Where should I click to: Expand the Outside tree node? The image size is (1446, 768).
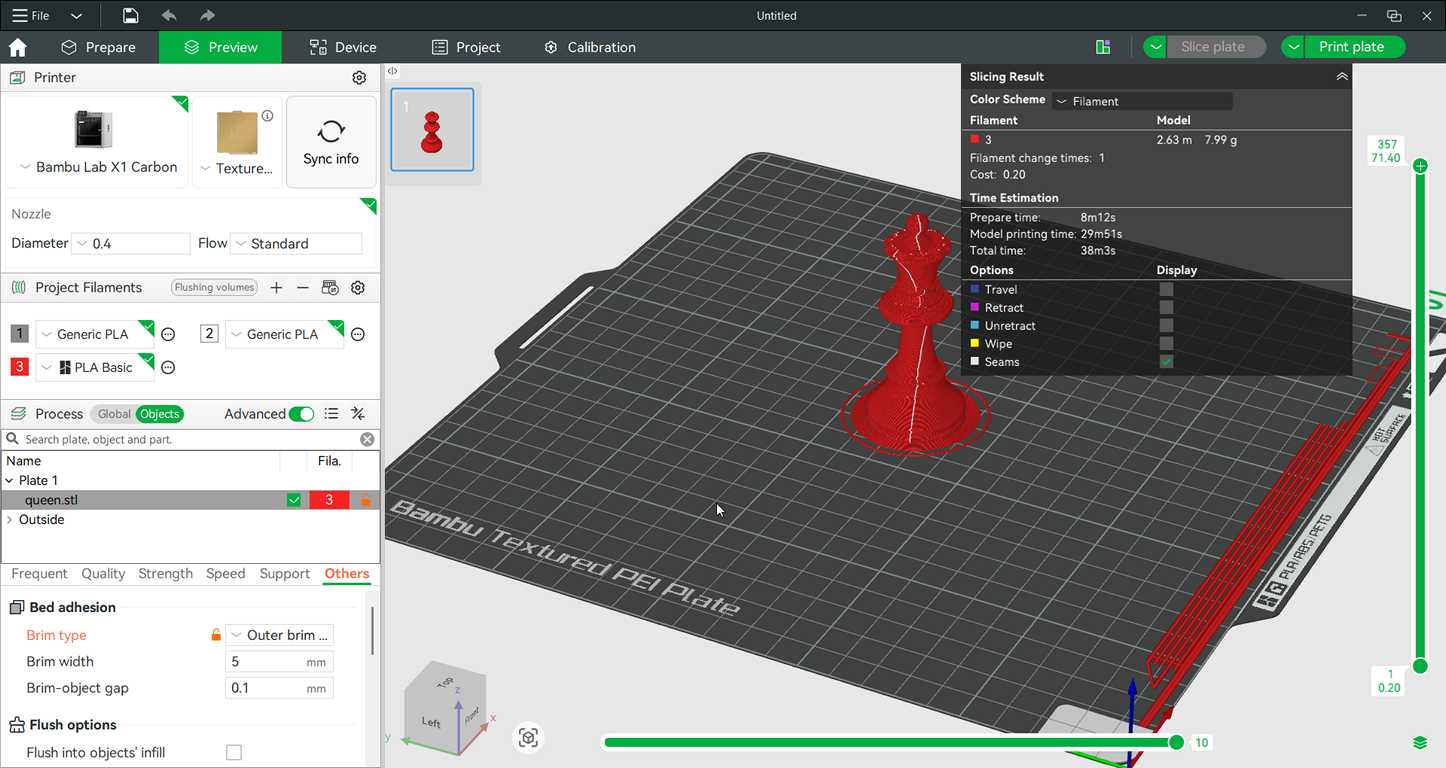pyautogui.click(x=10, y=520)
